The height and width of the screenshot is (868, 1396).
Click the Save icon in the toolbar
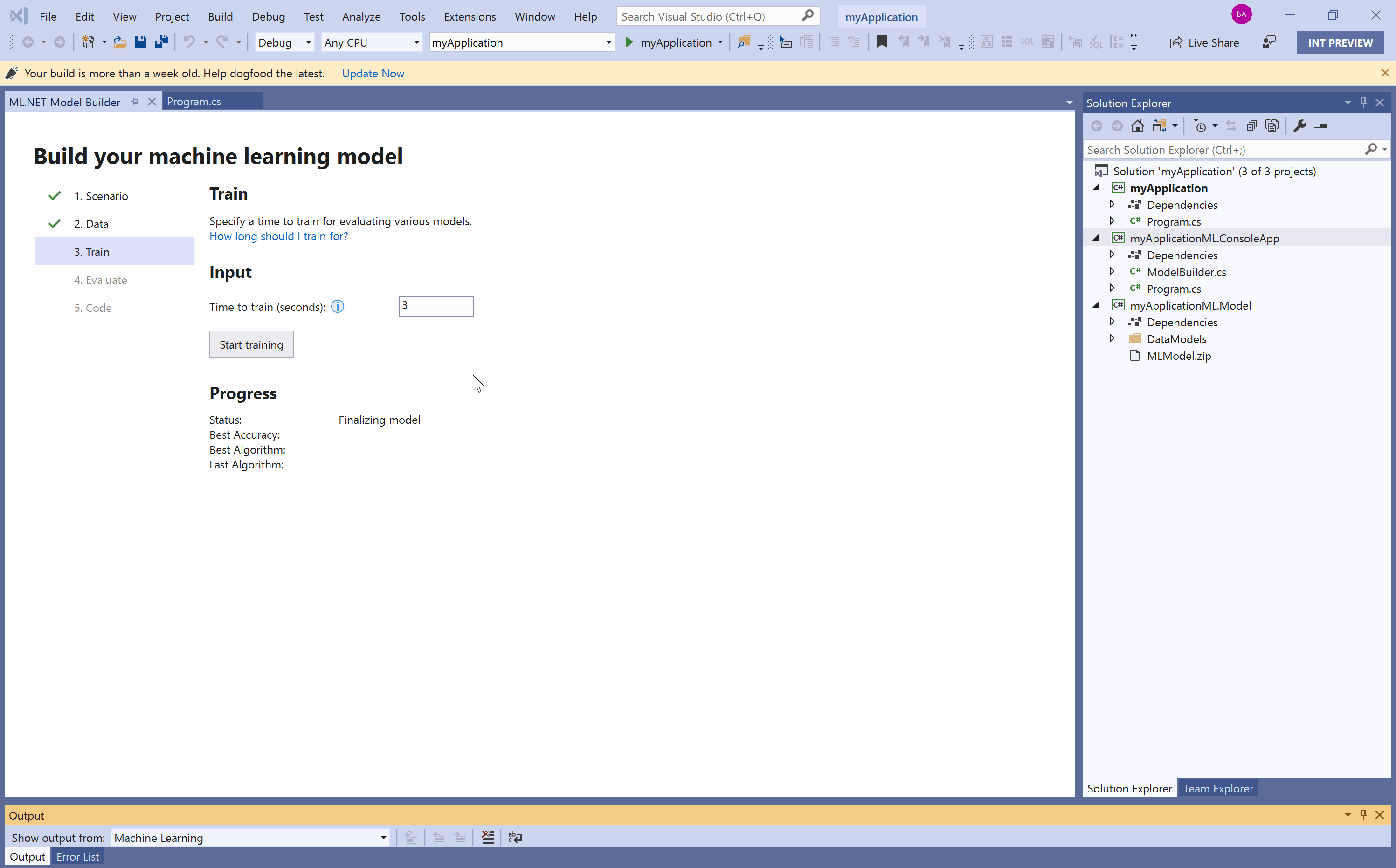(x=141, y=42)
